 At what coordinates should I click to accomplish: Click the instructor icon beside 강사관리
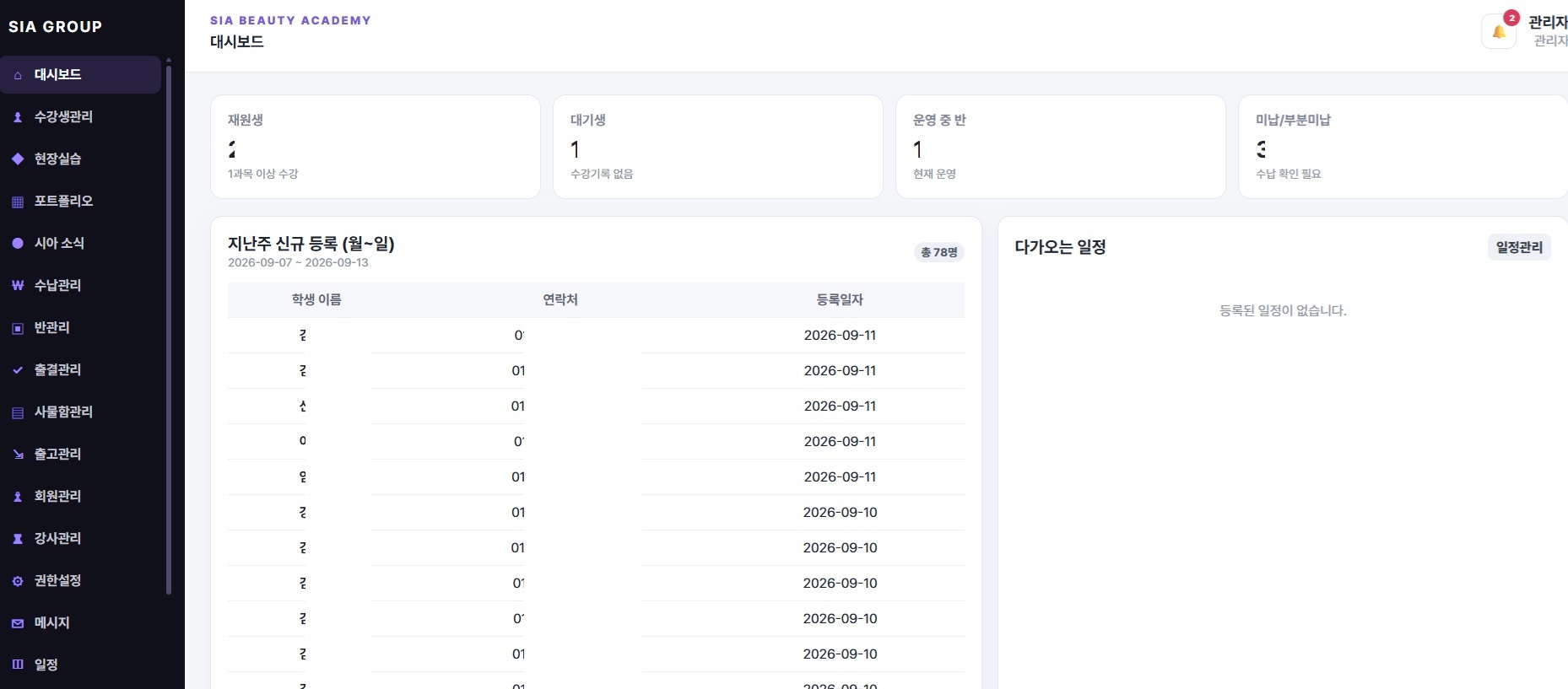click(18, 539)
